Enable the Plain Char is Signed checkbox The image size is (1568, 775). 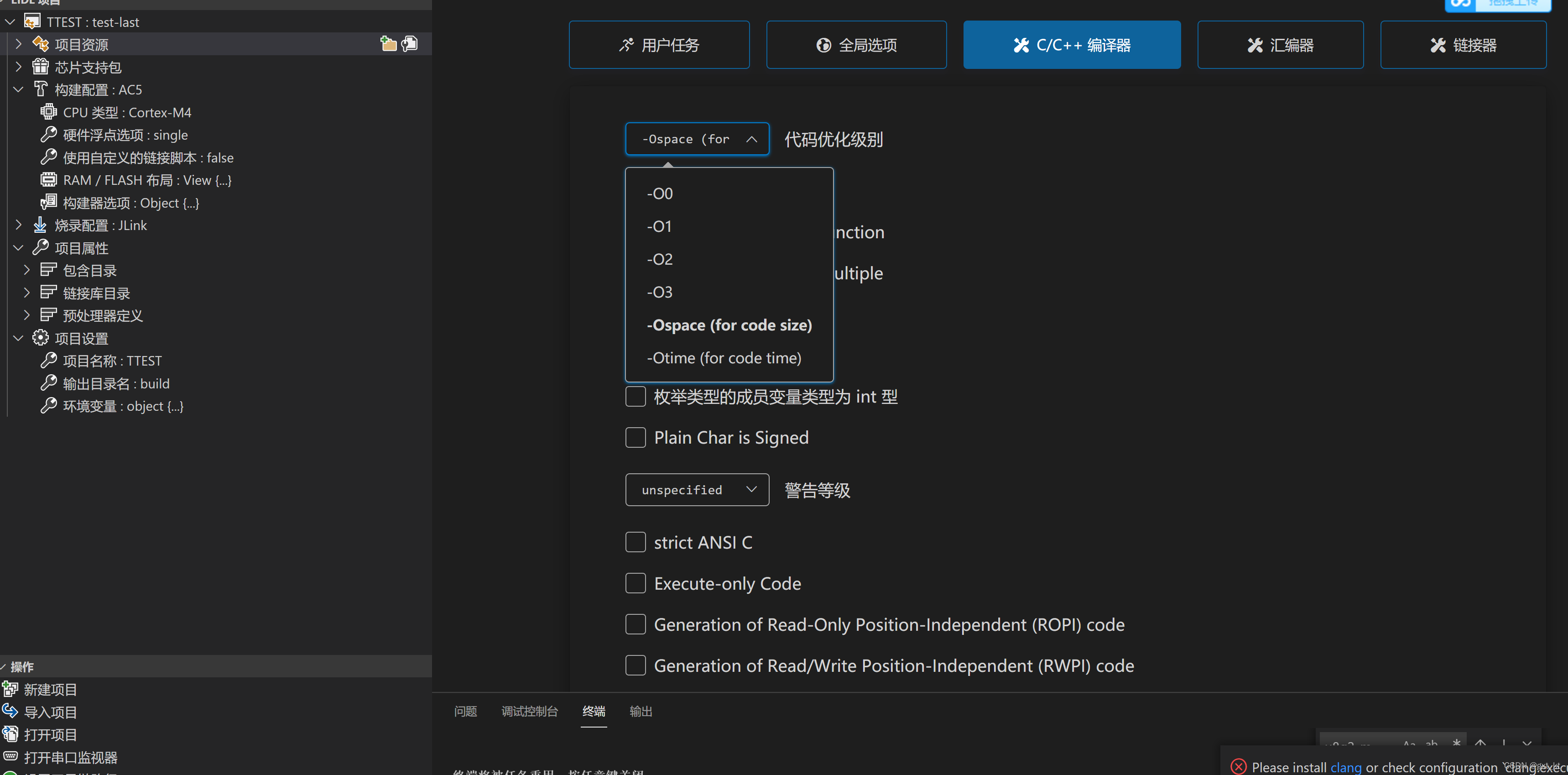[635, 437]
